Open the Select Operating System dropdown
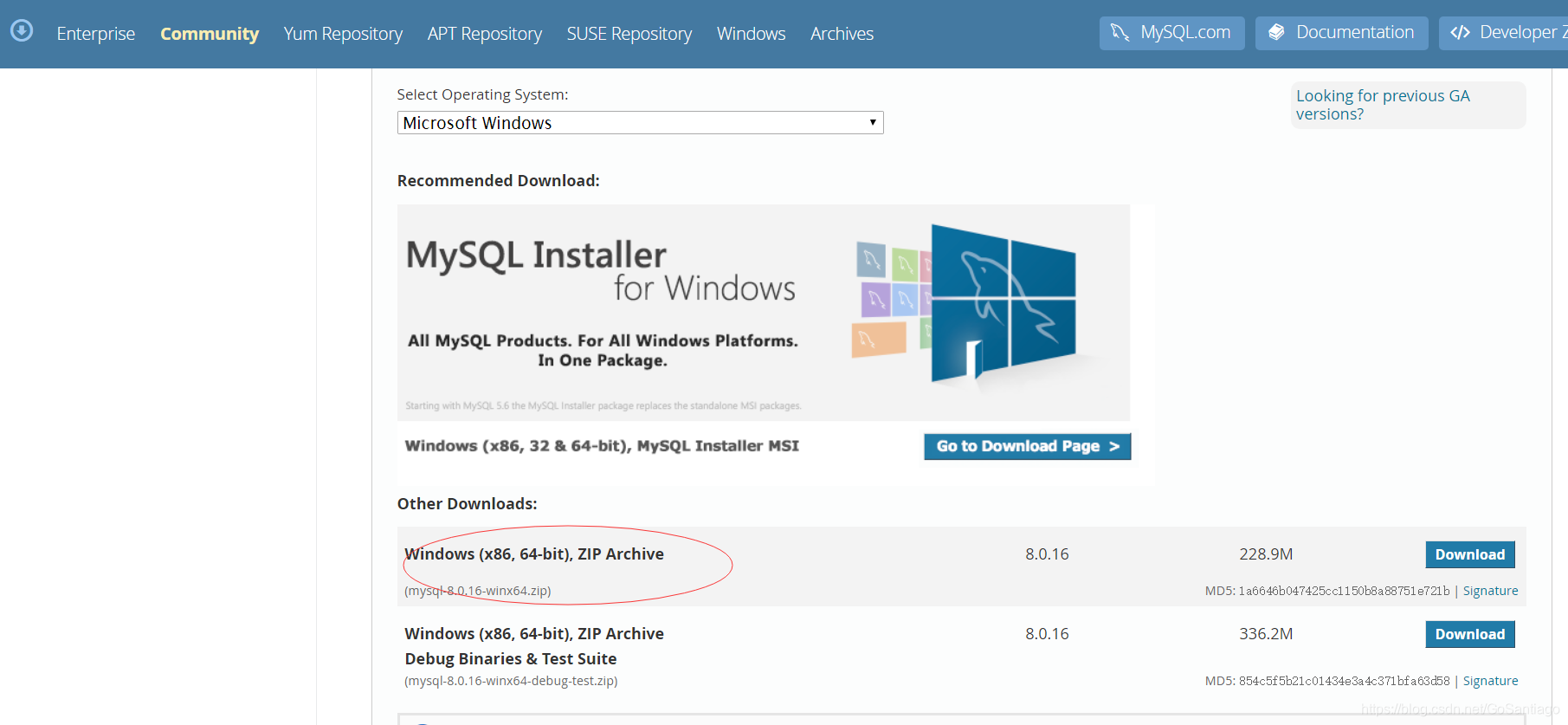Viewport: 1568px width, 725px height. coord(640,123)
